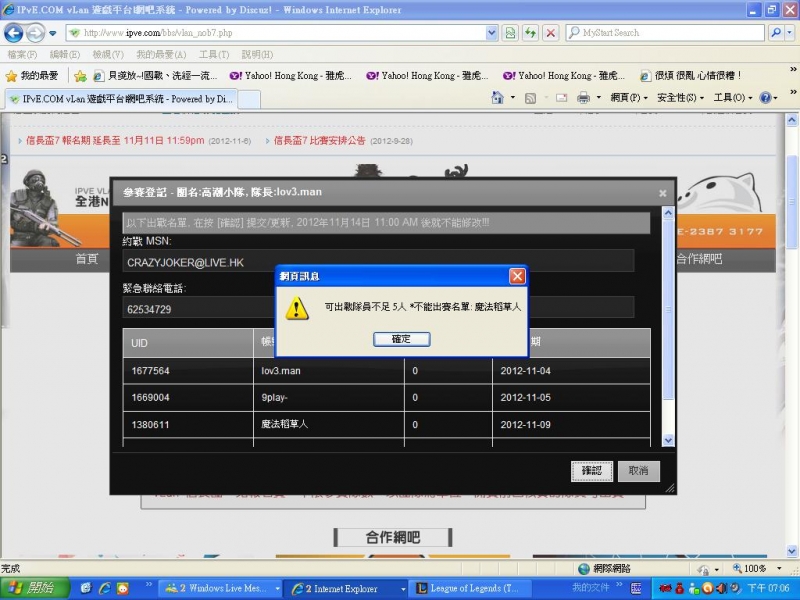Click the 合作網吧 navigation item
This screenshot has height=600, width=800.
pos(698,259)
